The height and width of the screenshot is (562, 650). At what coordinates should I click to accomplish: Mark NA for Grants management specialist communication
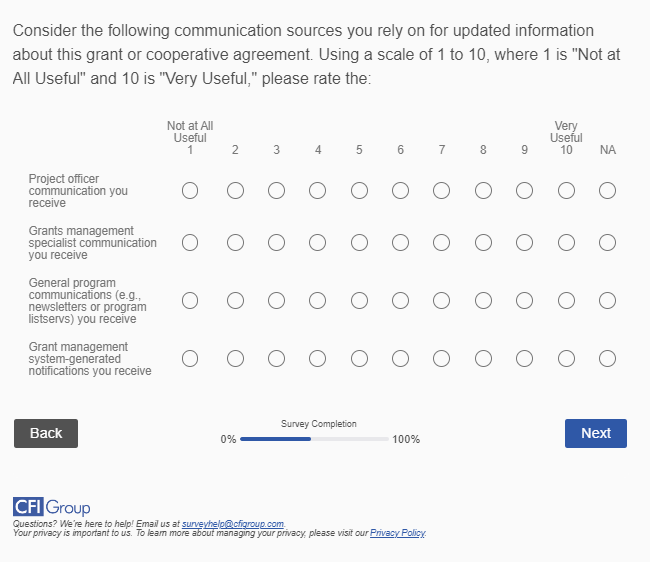[607, 242]
